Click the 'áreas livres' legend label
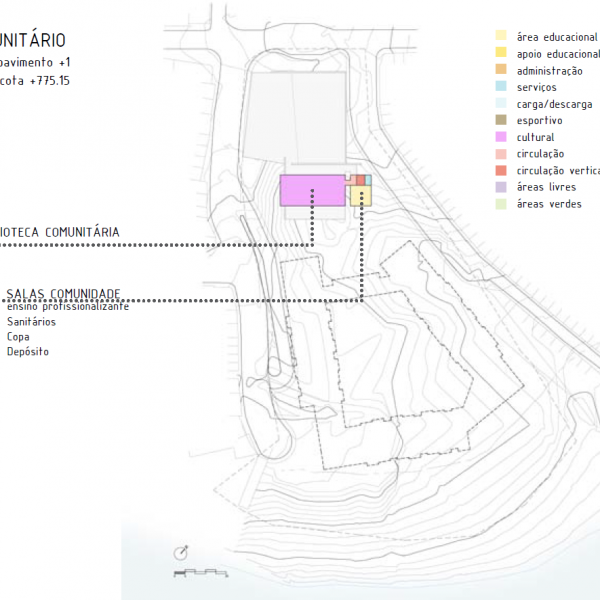 [x=546, y=187]
